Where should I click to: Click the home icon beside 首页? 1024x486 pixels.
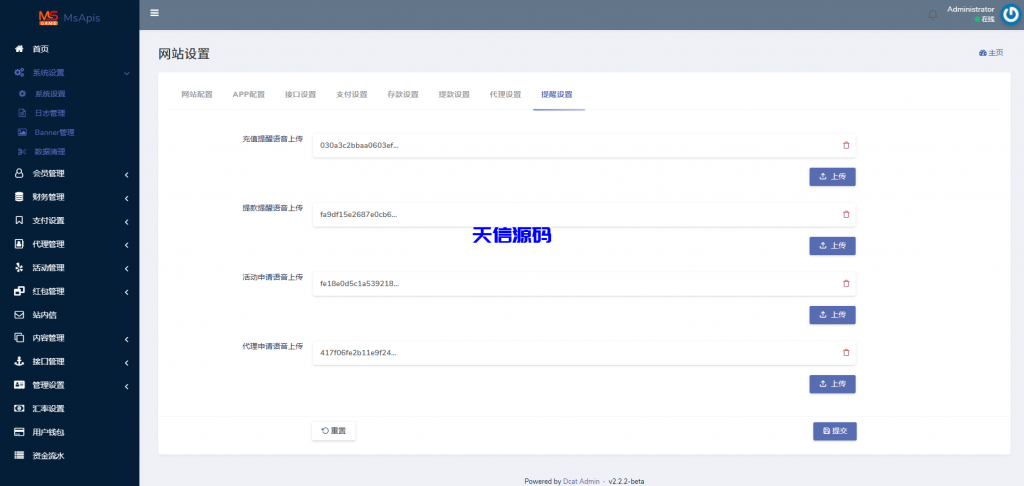pos(19,49)
